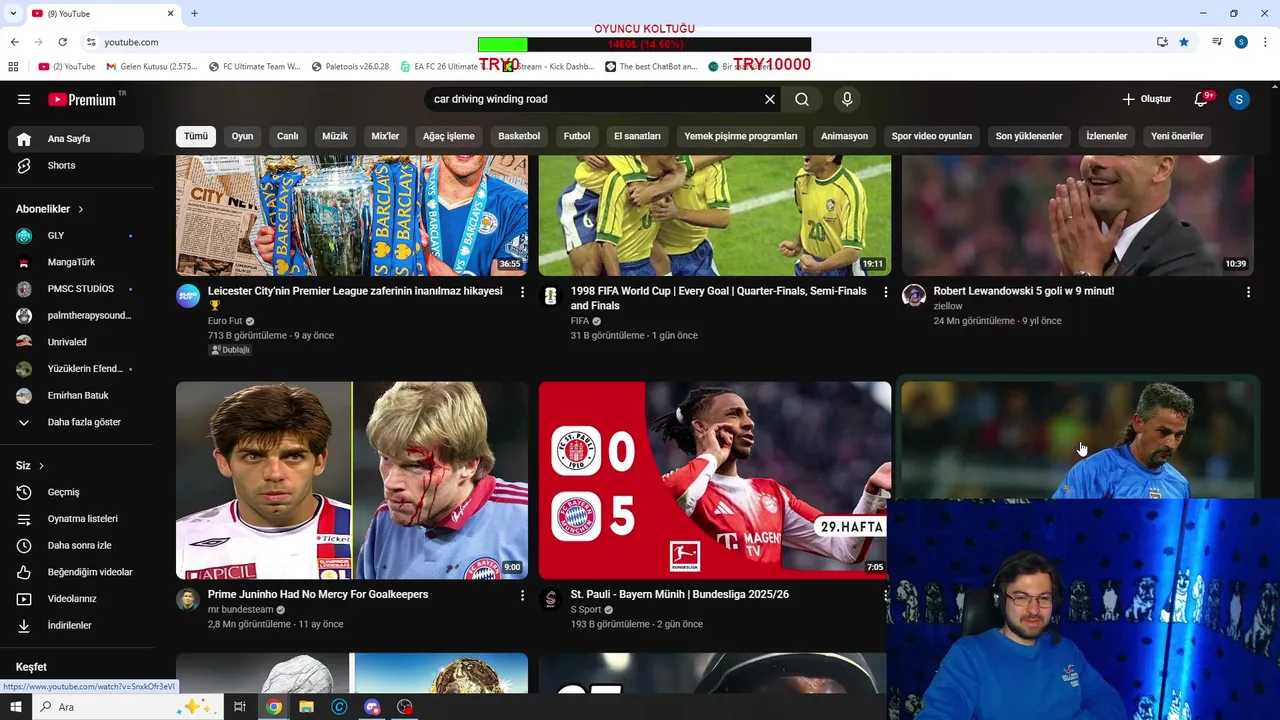This screenshot has height=720, width=1280.
Task: Open more options for 1998 FIFA World Cup video
Action: [x=885, y=292]
